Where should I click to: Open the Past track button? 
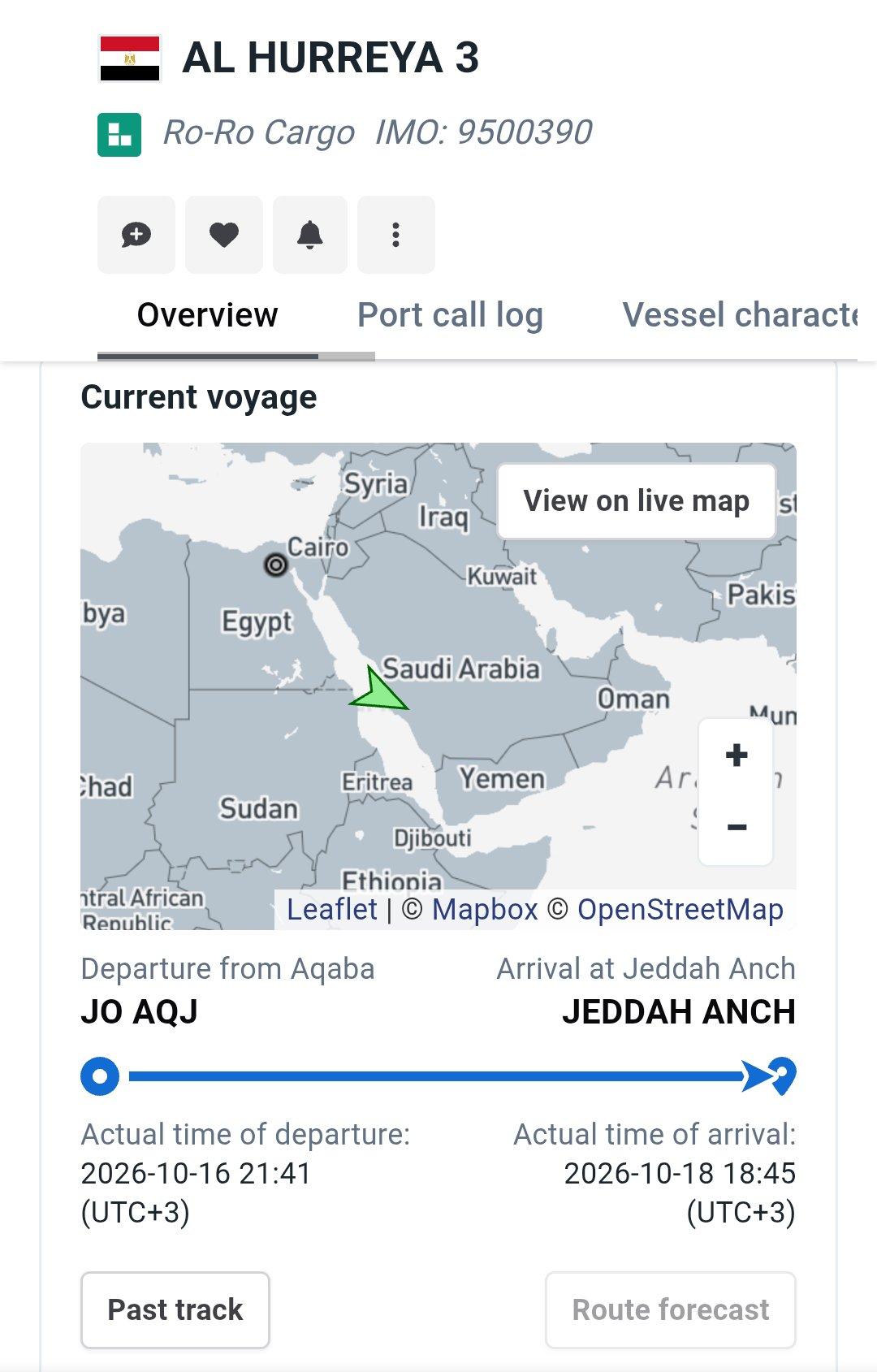coord(175,1309)
